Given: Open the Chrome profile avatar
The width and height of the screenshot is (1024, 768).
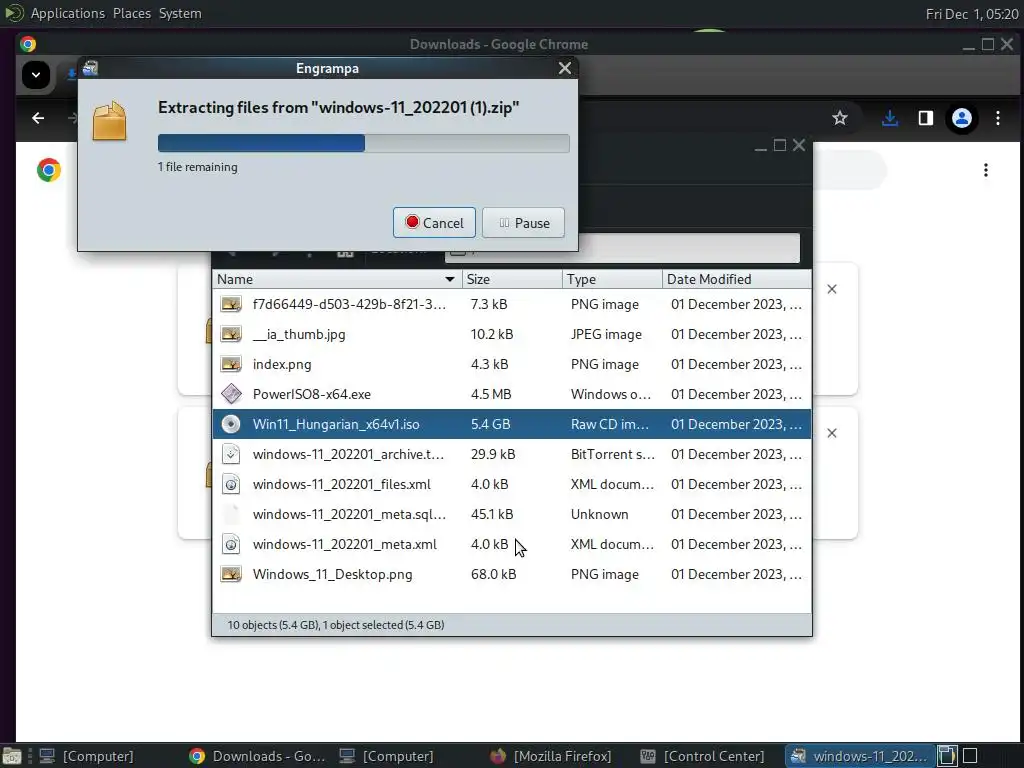Looking at the screenshot, I should click(x=961, y=118).
